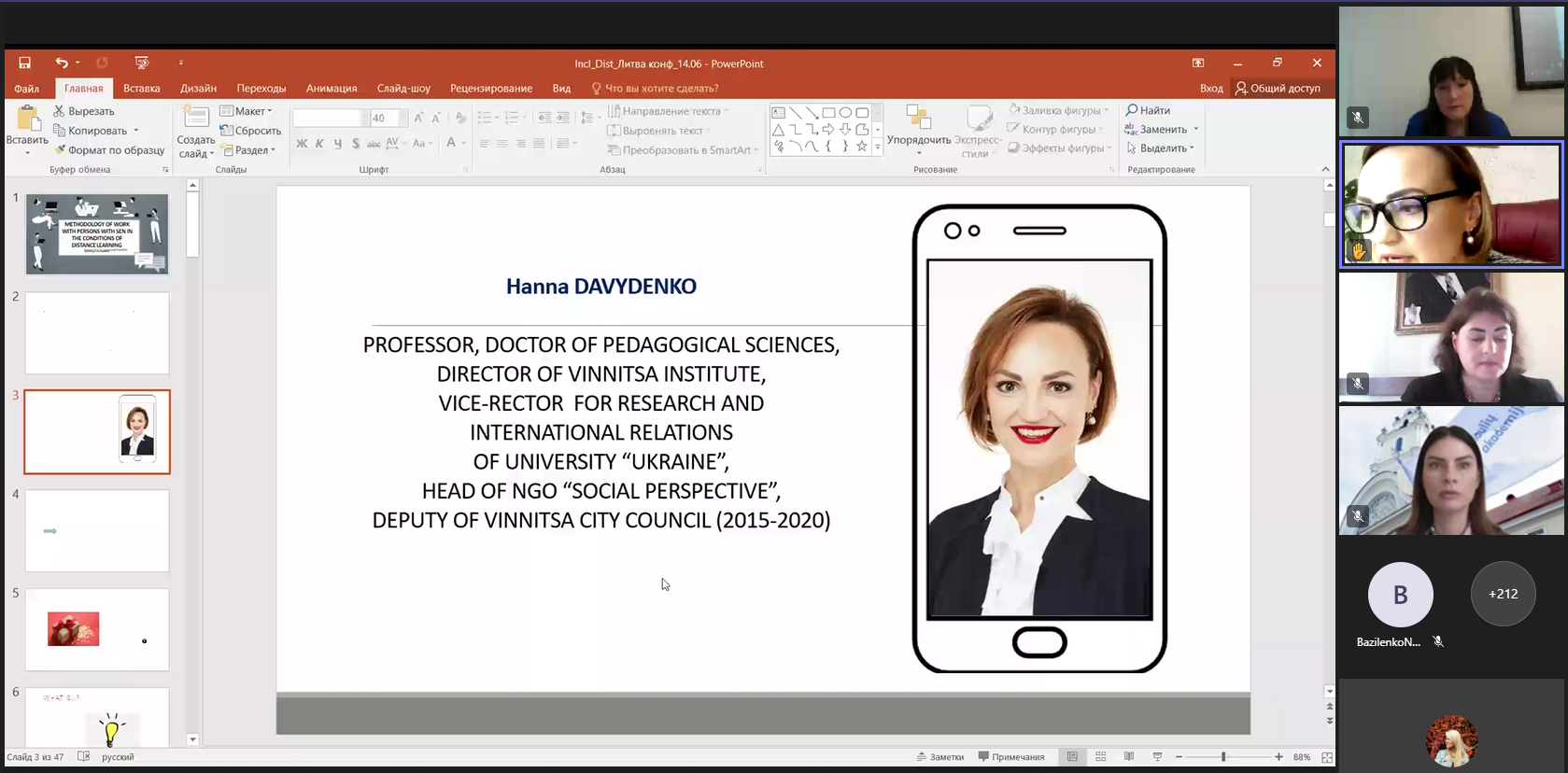
Task: Select the star shape in the shapes gallery
Action: (861, 147)
